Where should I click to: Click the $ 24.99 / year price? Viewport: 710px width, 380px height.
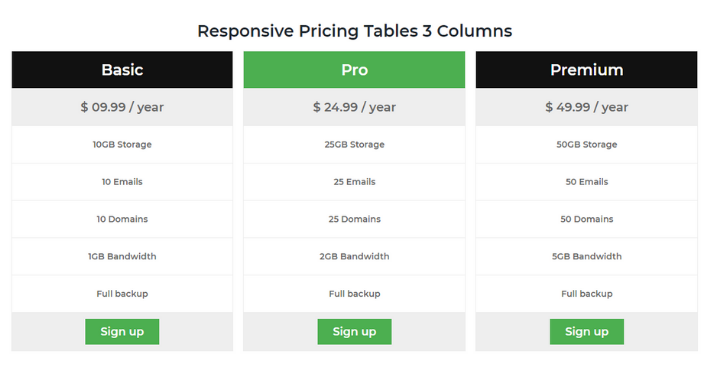(354, 107)
